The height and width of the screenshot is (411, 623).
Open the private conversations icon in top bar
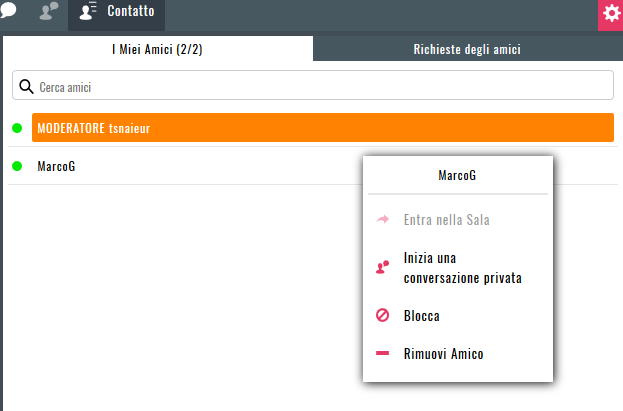click(x=49, y=11)
